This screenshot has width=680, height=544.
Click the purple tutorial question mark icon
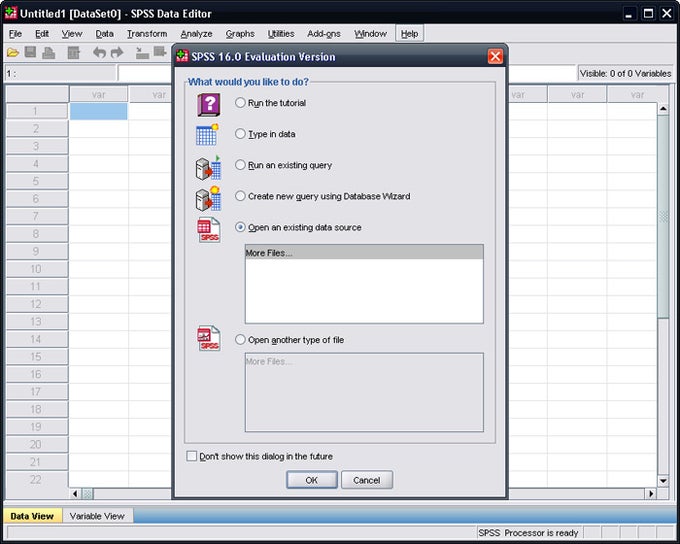209,105
